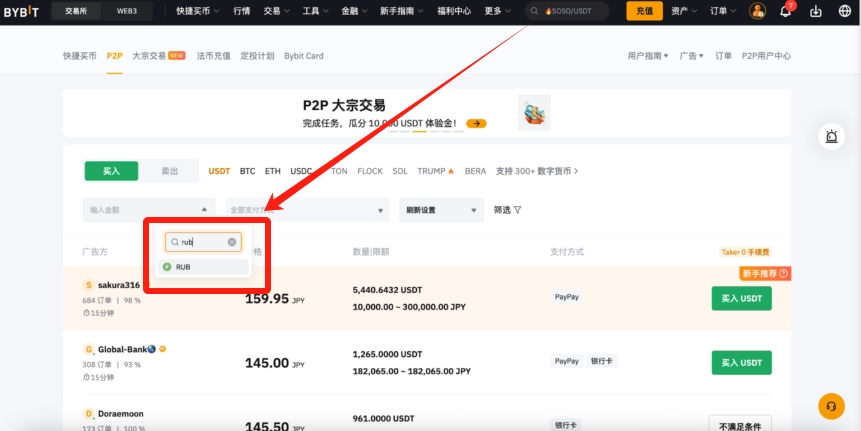Expand the 更多 top menu
The width and height of the screenshot is (861, 431).
coord(497,11)
